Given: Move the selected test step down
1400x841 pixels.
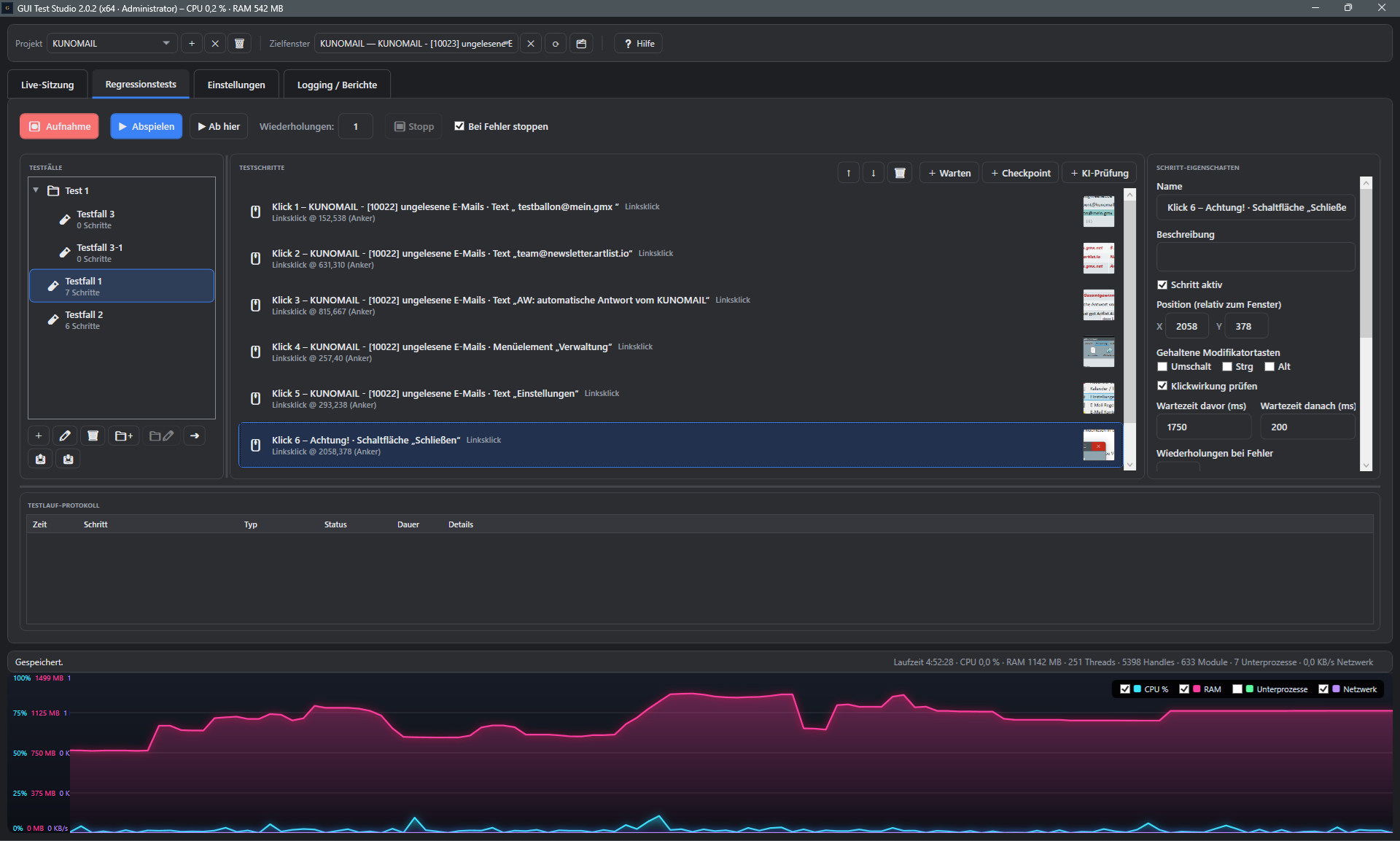Looking at the screenshot, I should pyautogui.click(x=874, y=173).
